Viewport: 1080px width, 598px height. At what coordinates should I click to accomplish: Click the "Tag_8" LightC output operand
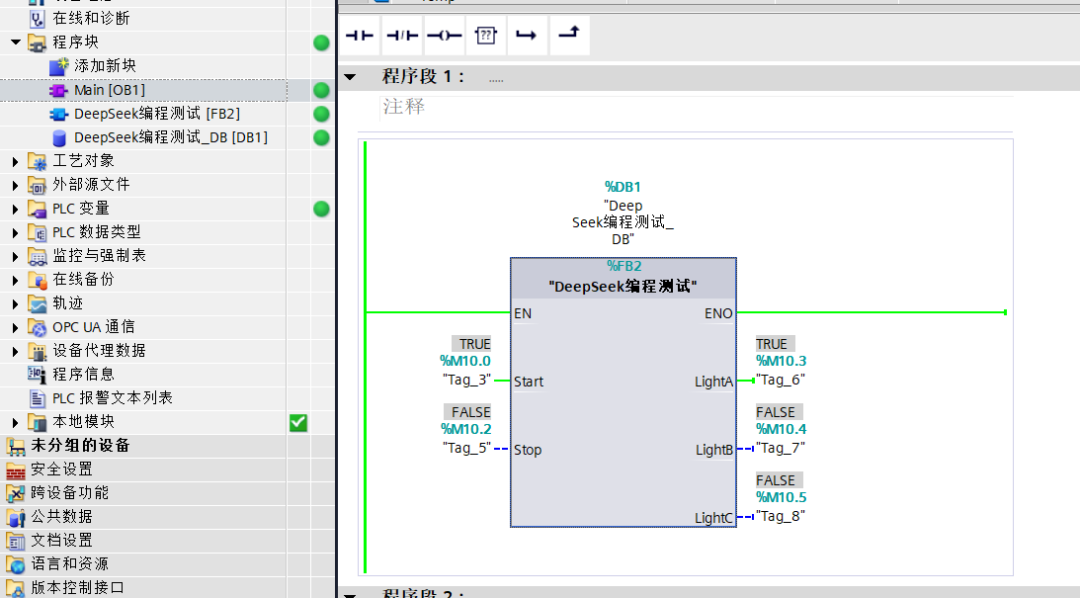point(780,516)
